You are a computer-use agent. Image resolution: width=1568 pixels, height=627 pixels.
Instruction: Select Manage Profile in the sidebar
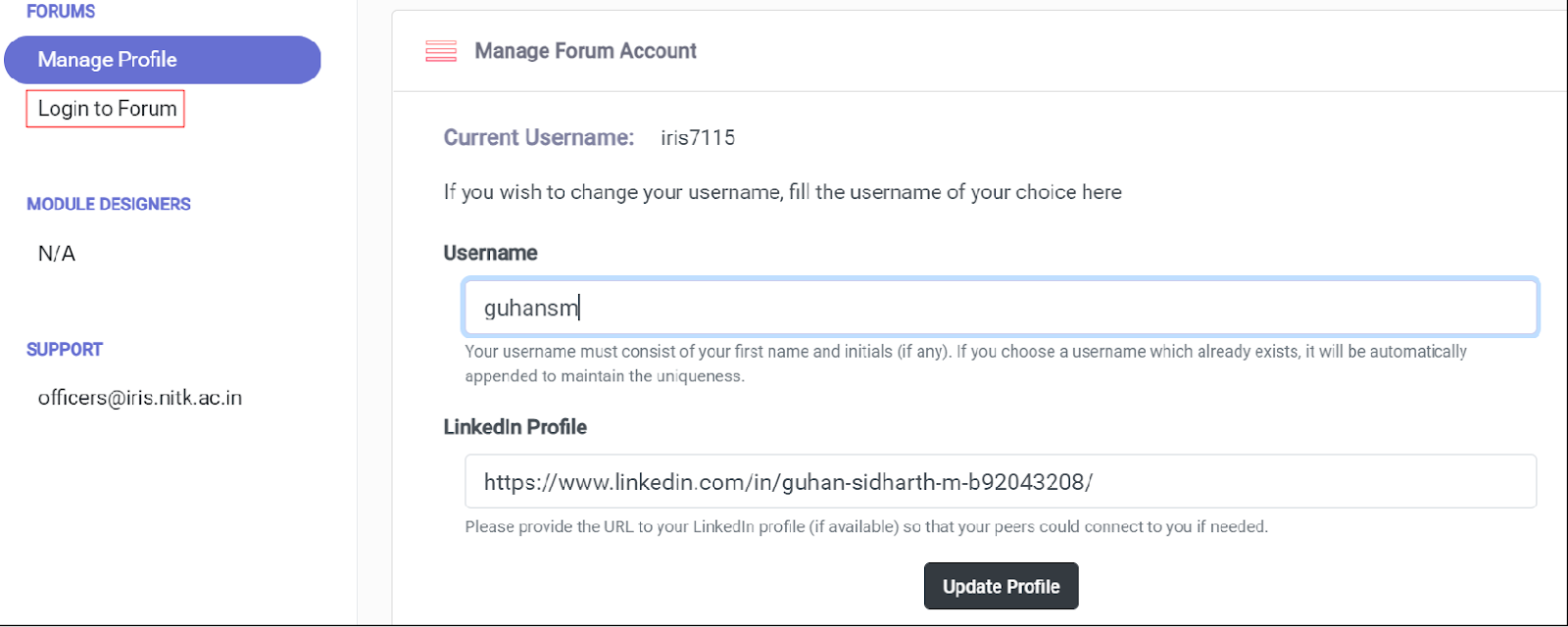tap(163, 60)
